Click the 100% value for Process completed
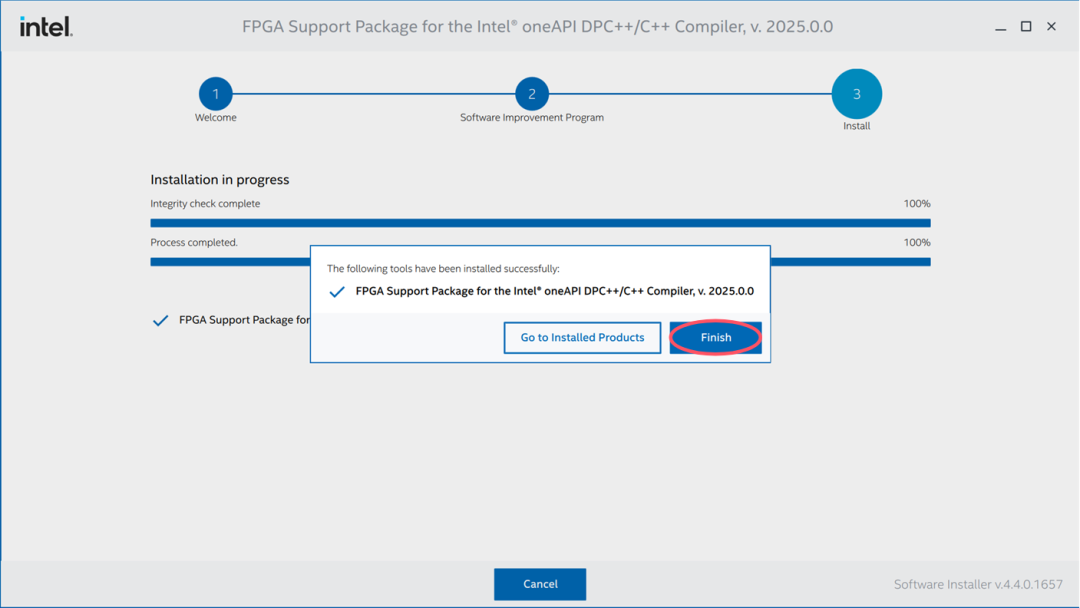1080x608 pixels. [917, 242]
